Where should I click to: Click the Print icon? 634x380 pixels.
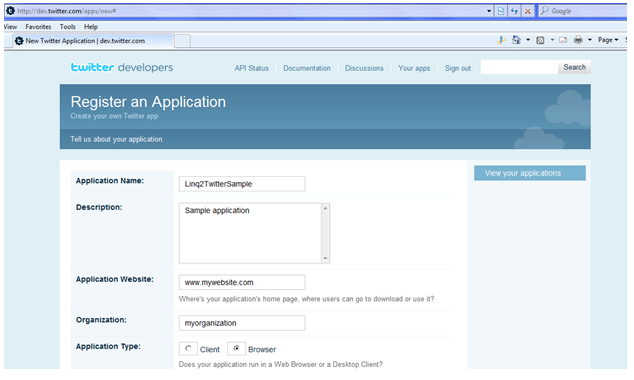pos(579,40)
